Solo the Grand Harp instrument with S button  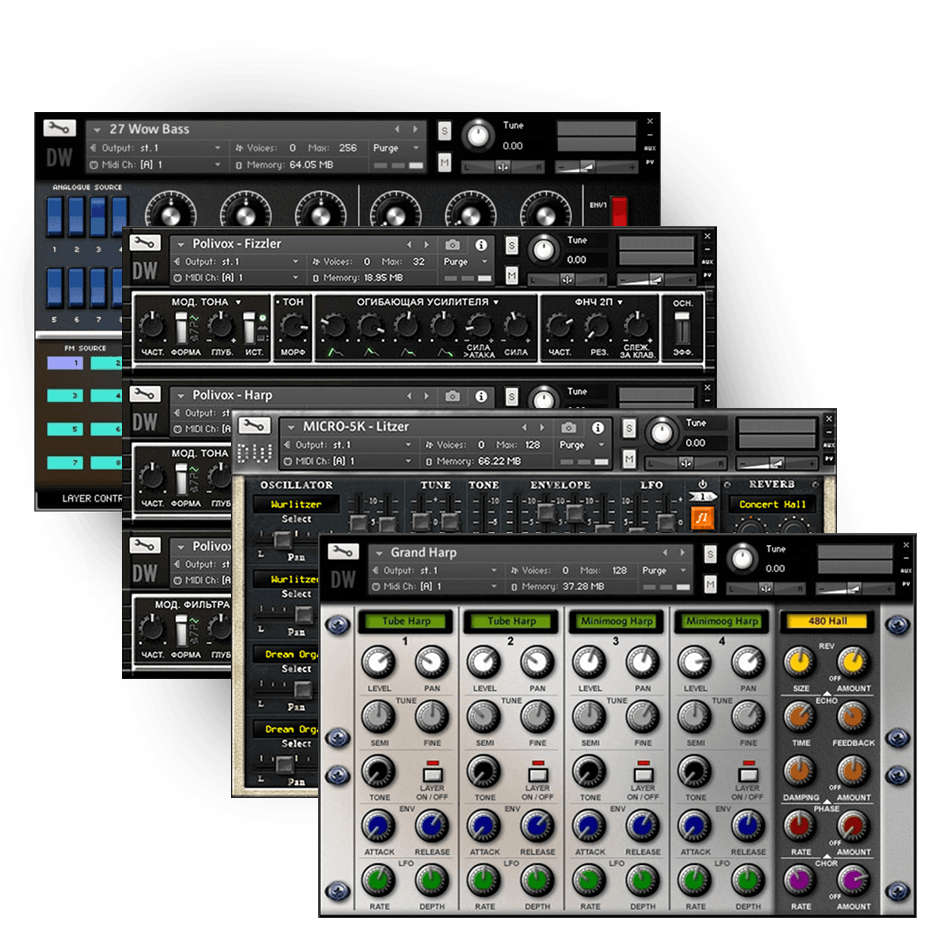click(x=710, y=554)
